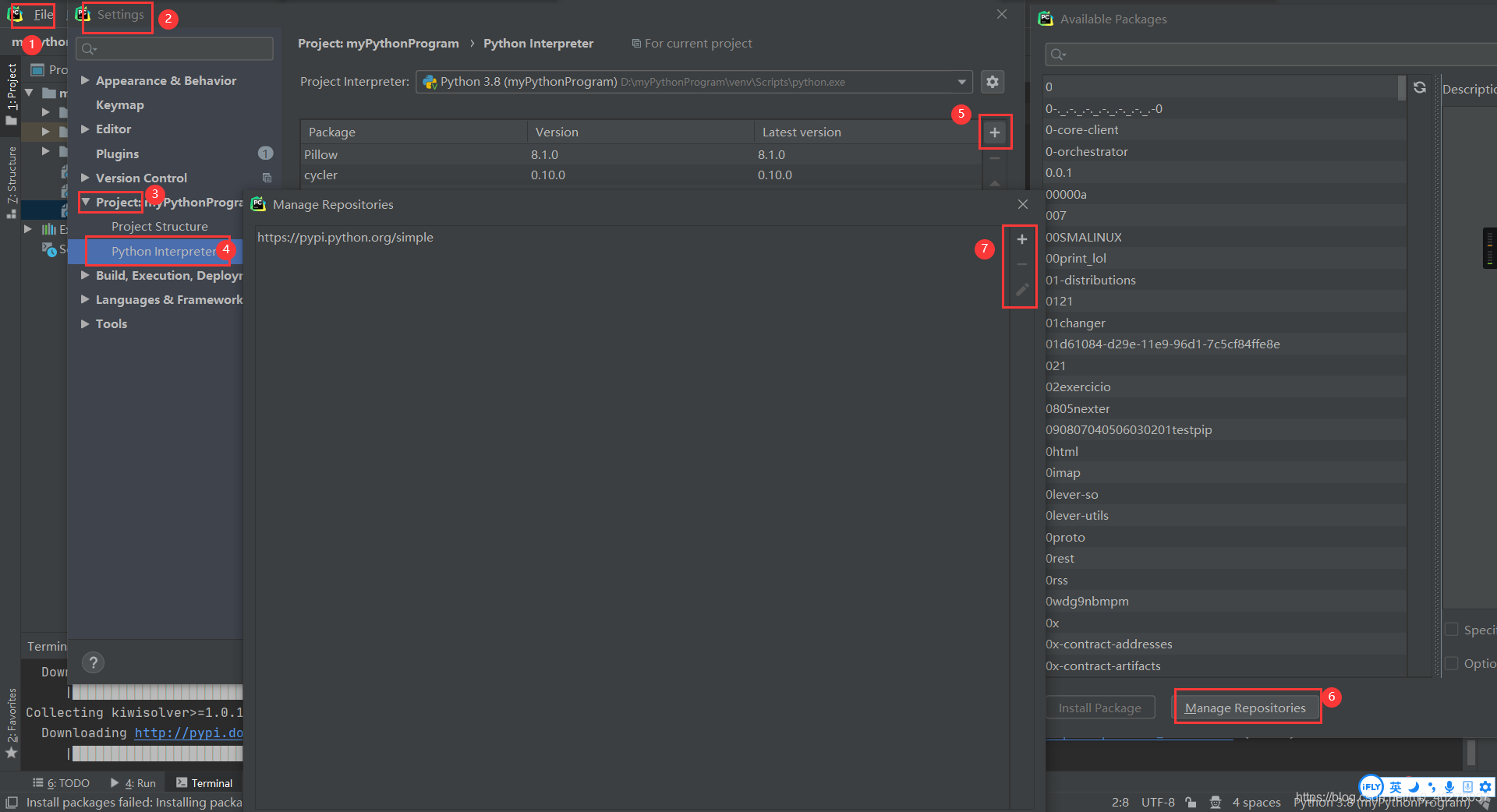1497x812 pixels.
Task: Expand Build, Execution, Deployment settings
Action: (85, 275)
